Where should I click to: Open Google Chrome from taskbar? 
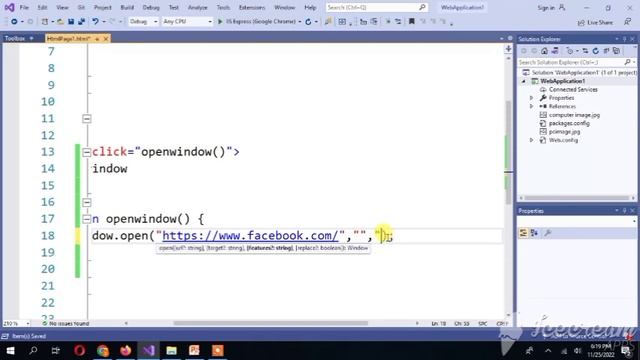tap(103, 351)
